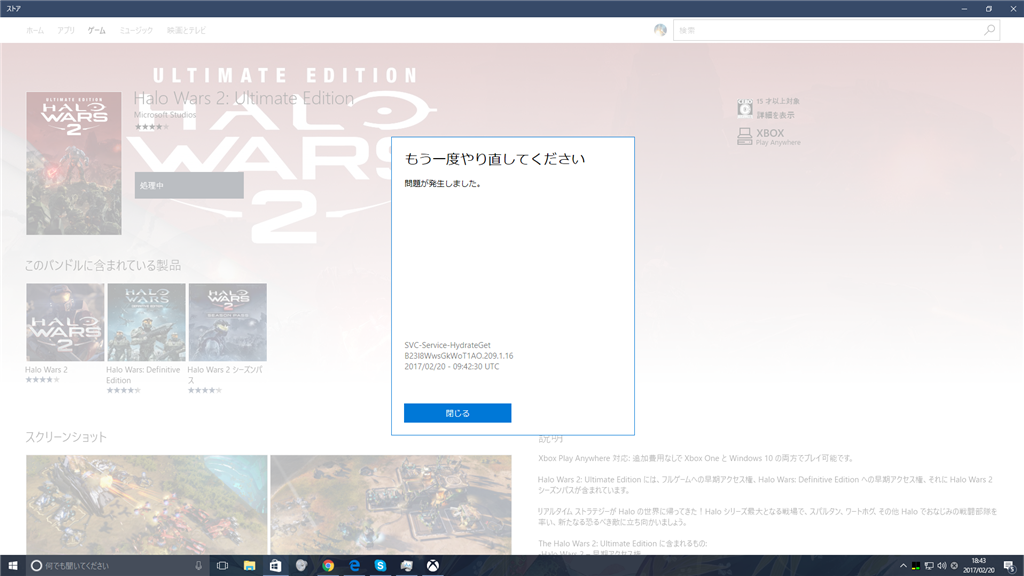
Task: Show hidden system tray icons
Action: click(903, 566)
